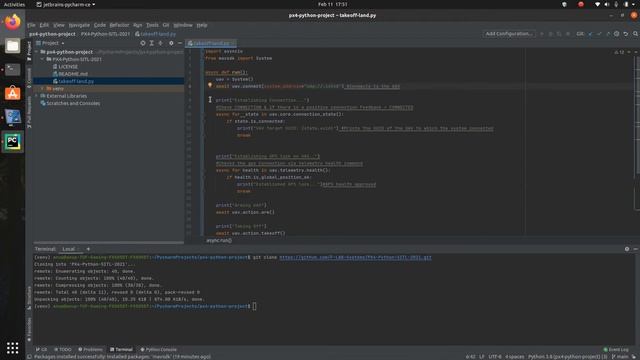
Task: Click the warnings count indicator in editor corner
Action: [x=619, y=52]
